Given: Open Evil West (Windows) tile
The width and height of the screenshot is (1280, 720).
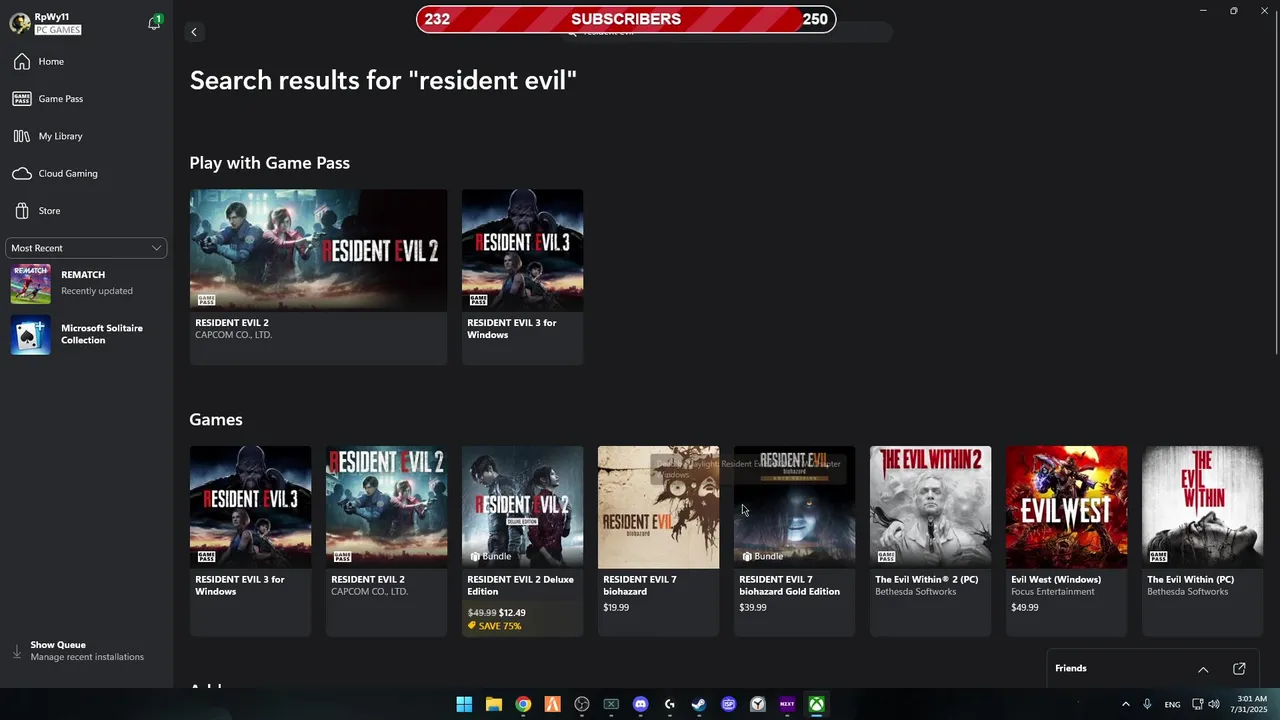Looking at the screenshot, I should pyautogui.click(x=1066, y=541).
